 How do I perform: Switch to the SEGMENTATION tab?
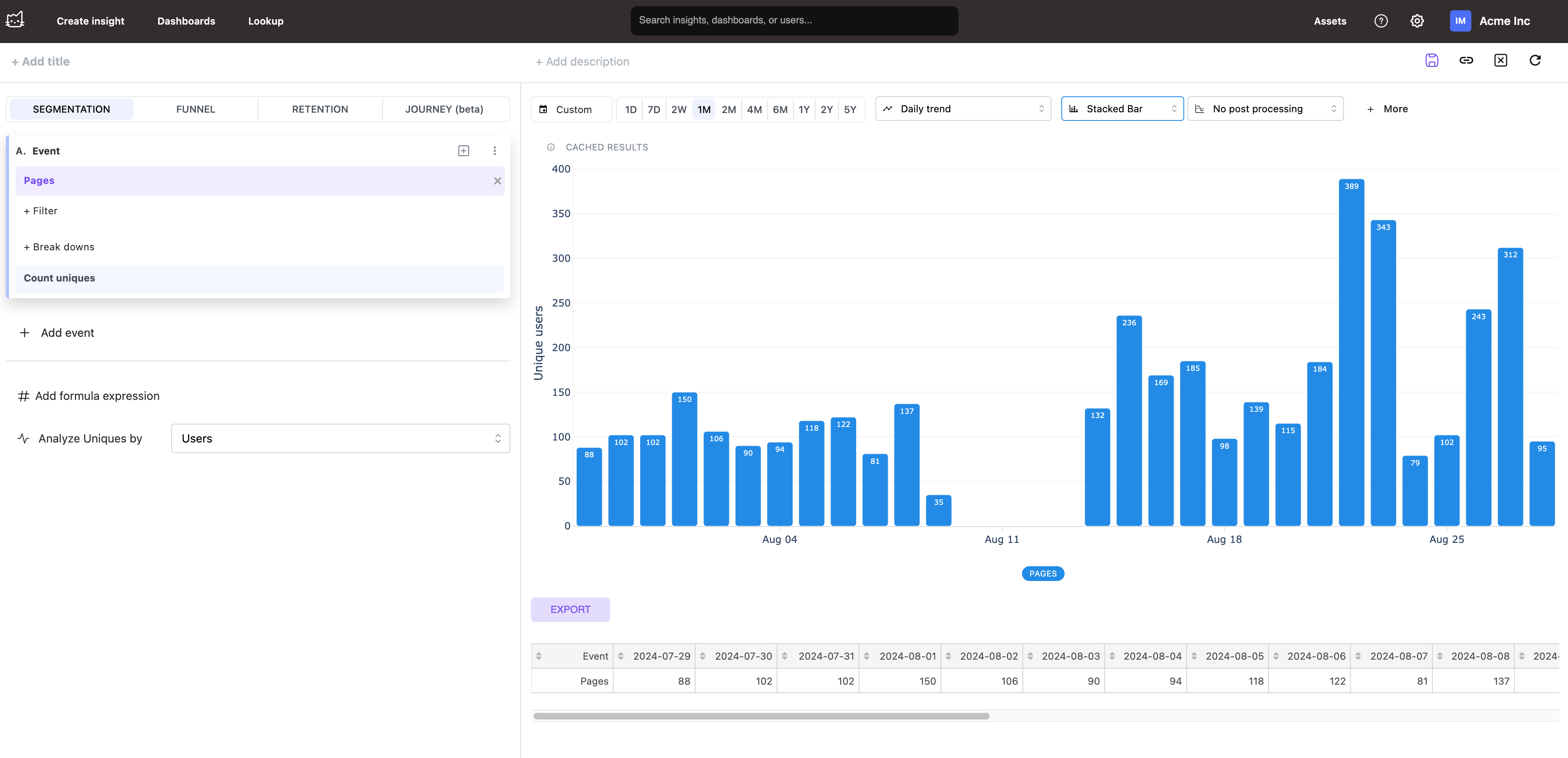[x=71, y=109]
